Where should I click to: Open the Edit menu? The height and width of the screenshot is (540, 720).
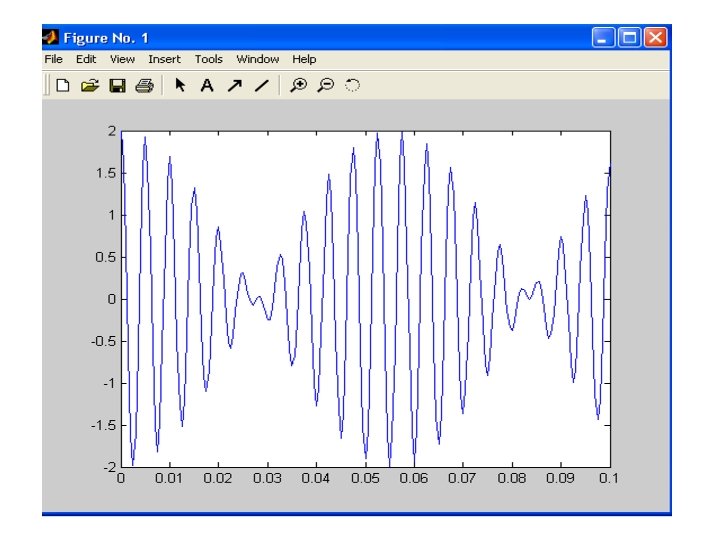pyautogui.click(x=86, y=59)
